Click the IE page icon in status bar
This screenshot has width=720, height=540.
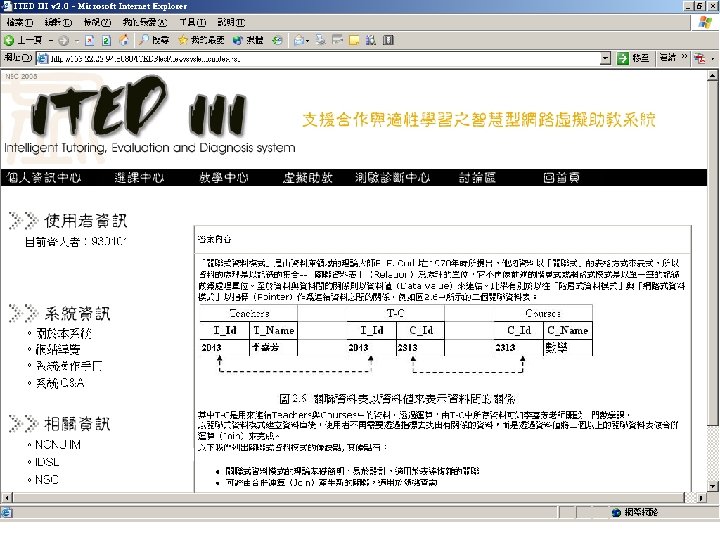pyautogui.click(x=7, y=512)
